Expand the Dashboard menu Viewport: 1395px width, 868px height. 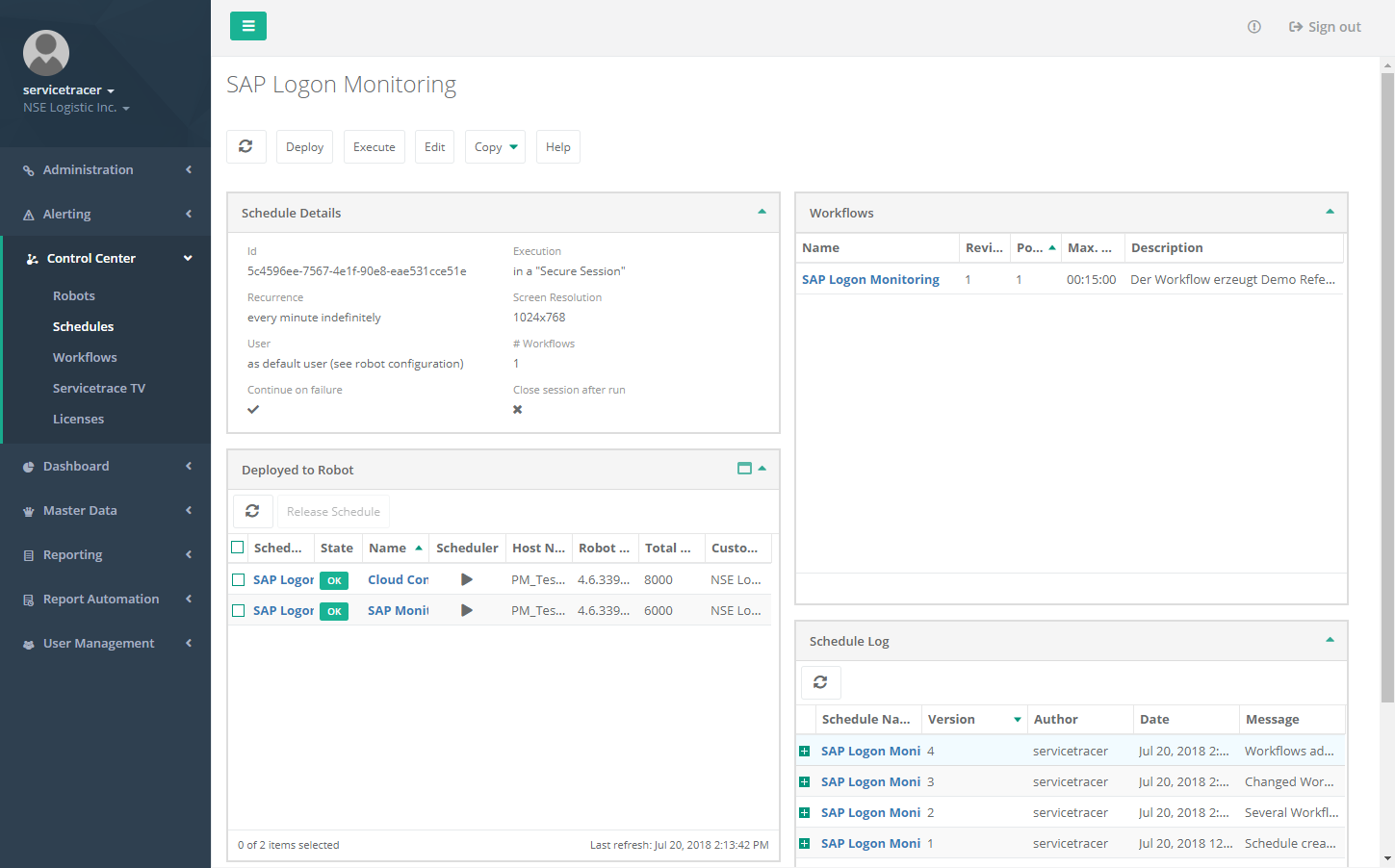tap(105, 466)
